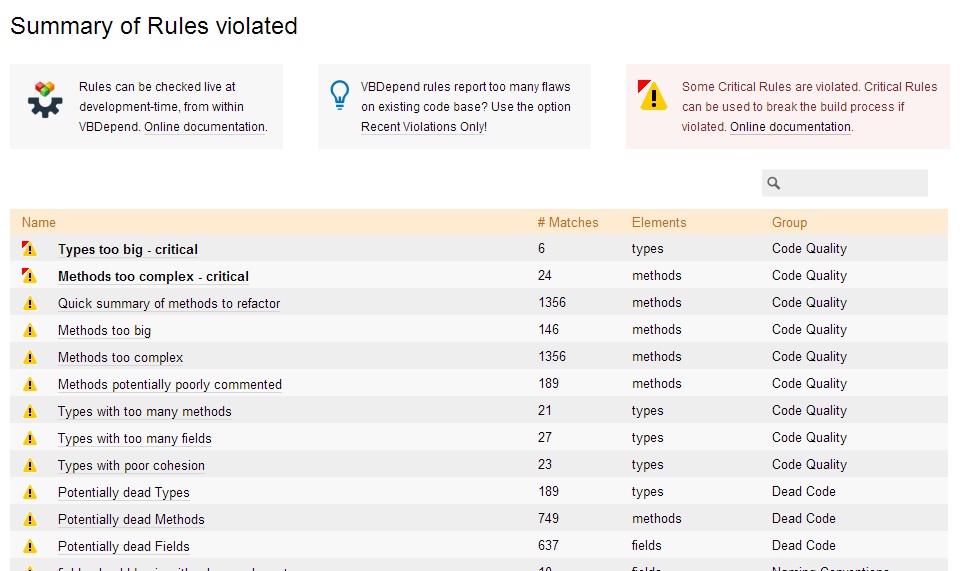Open Online documentation link under VBDepend live rules
968x571 pixels.
coord(205,127)
